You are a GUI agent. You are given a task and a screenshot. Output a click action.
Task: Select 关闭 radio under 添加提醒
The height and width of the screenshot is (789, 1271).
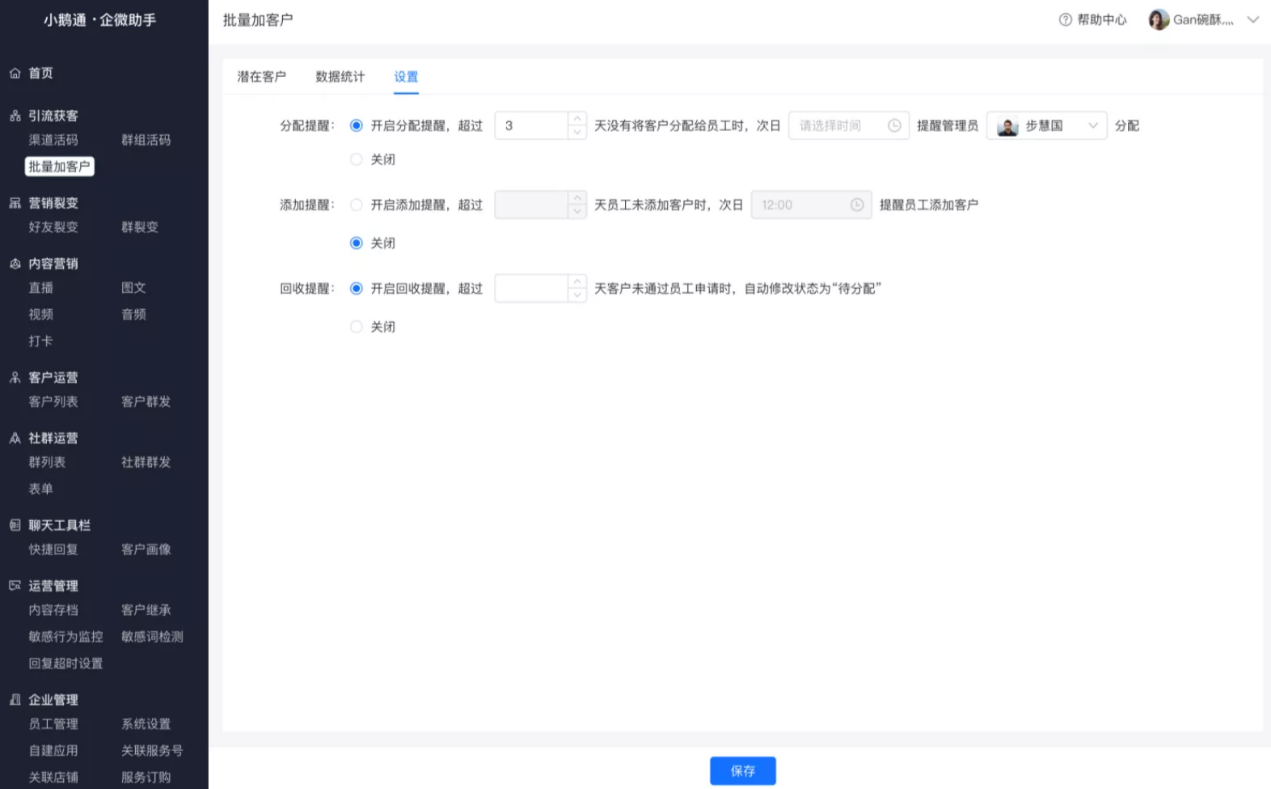point(356,243)
